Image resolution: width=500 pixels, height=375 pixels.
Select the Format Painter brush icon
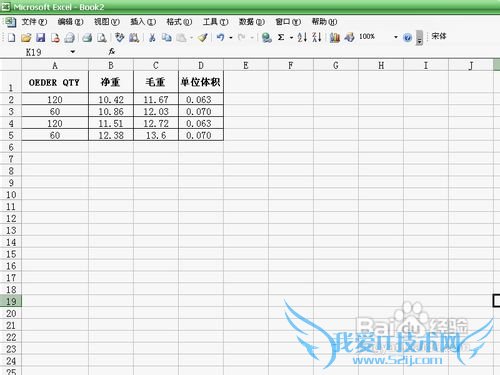coord(202,37)
